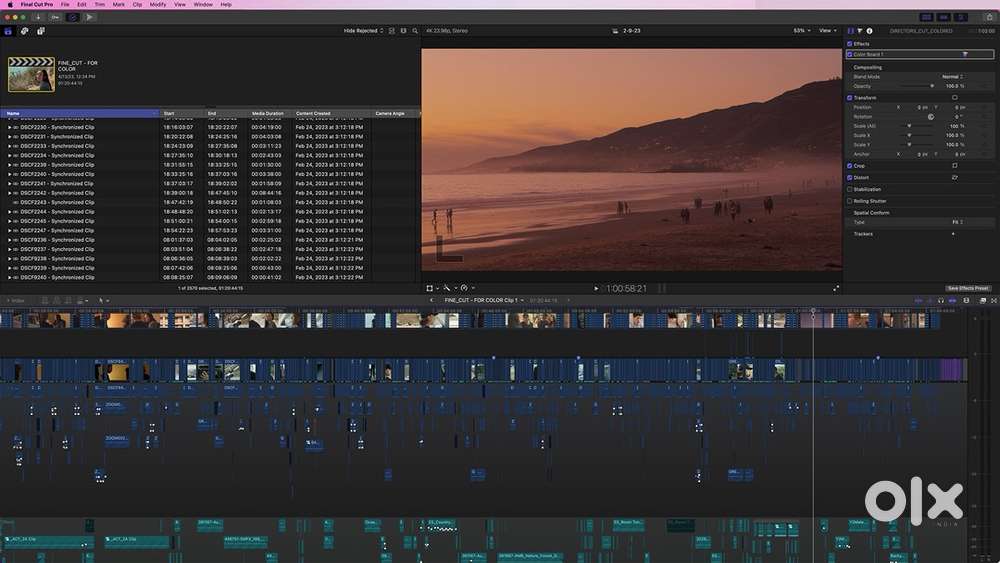Click the Share export icon
The width and height of the screenshot is (1000, 563).
[987, 17]
